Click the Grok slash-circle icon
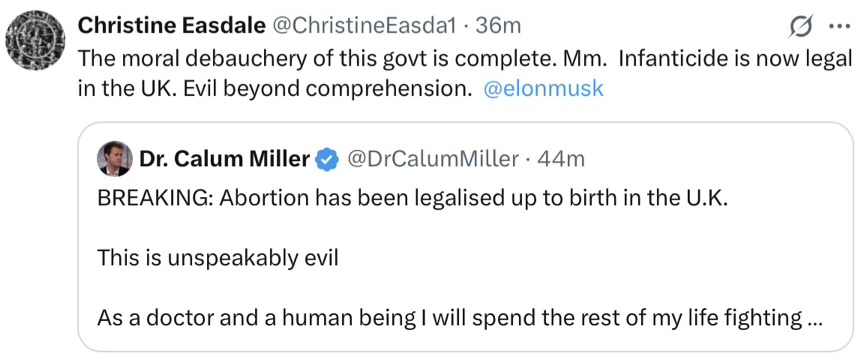 point(800,27)
